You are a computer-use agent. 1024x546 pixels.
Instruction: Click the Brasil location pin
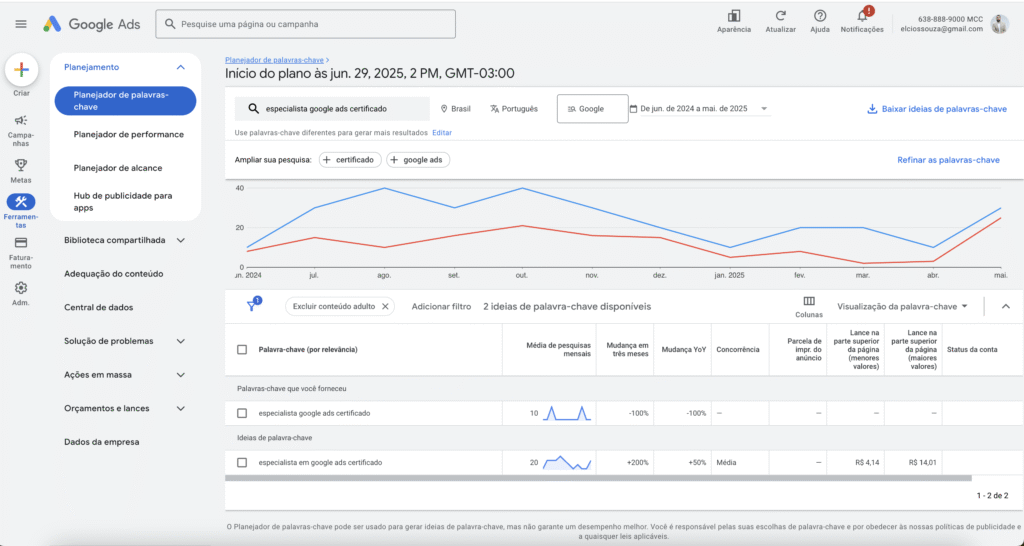pyautogui.click(x=444, y=109)
